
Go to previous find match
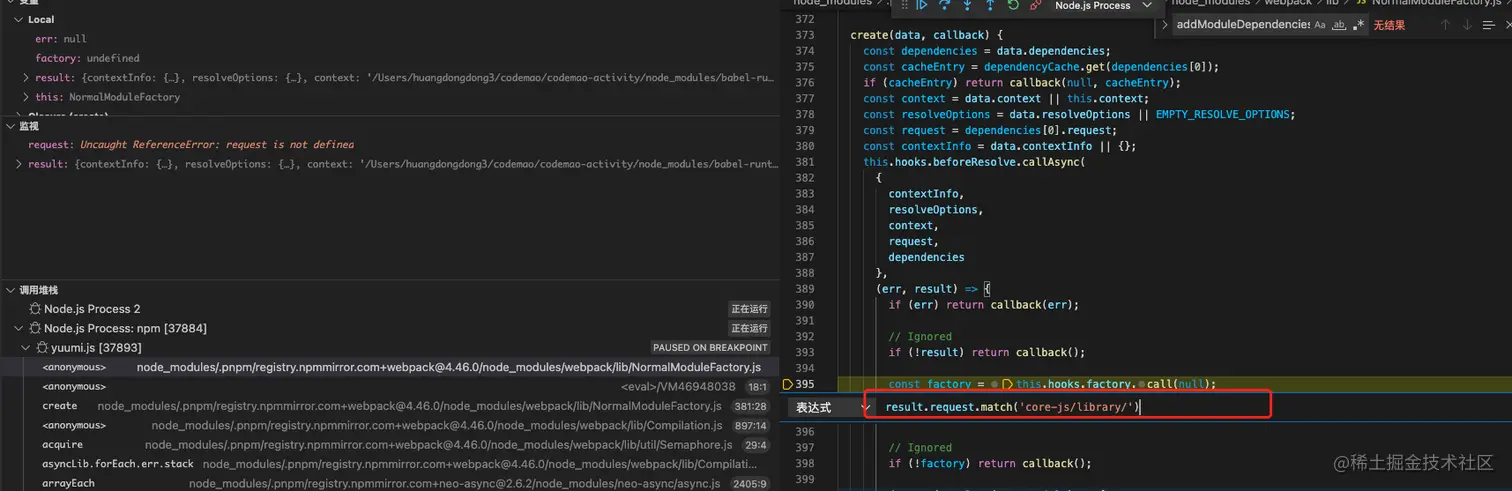1444,25
